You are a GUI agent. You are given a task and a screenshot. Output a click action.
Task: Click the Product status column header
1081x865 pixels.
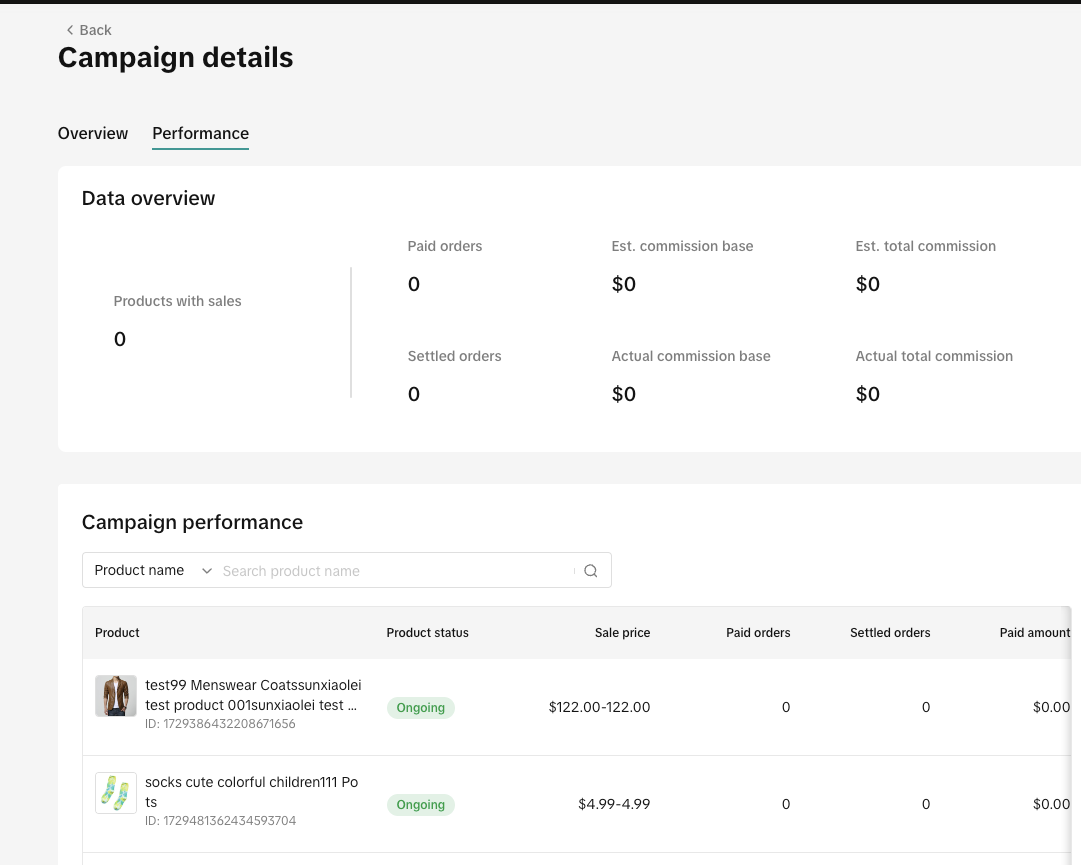click(427, 633)
